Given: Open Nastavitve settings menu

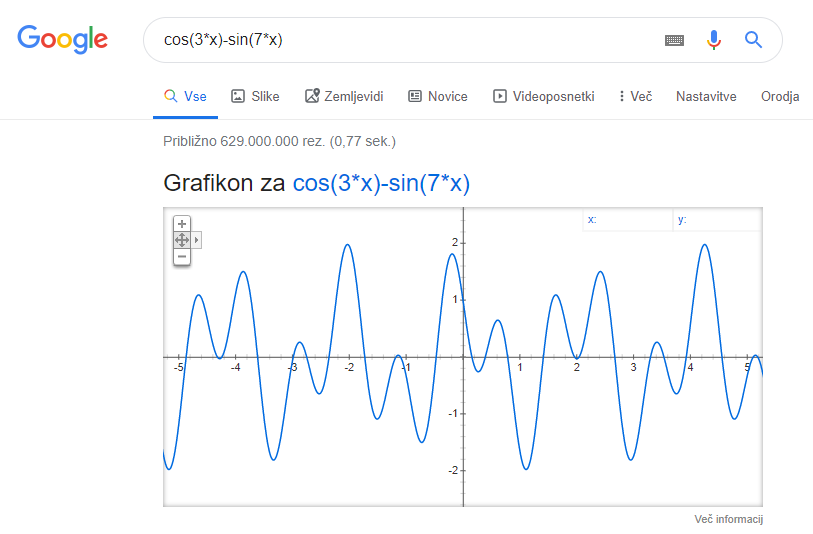Looking at the screenshot, I should [x=706, y=96].
